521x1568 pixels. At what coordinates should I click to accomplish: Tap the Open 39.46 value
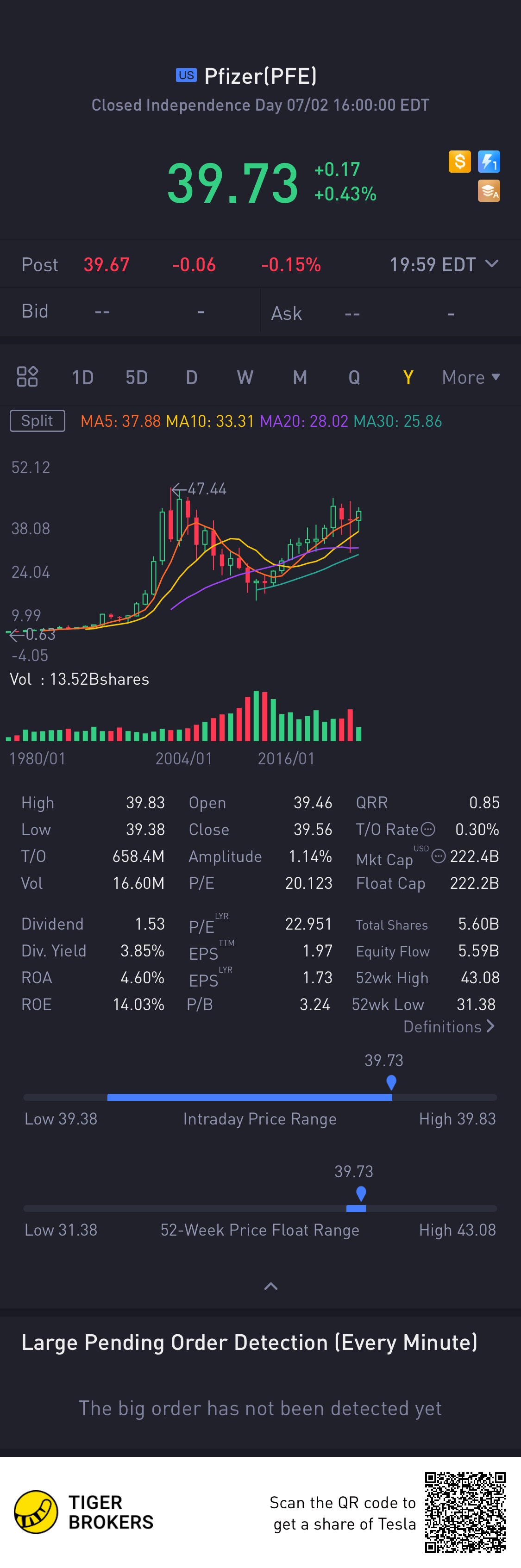coord(313,802)
